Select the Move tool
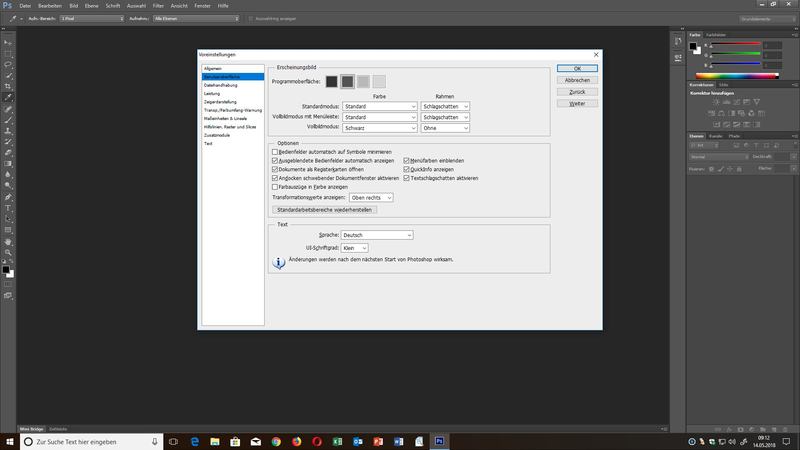800x450 pixels. 8,40
